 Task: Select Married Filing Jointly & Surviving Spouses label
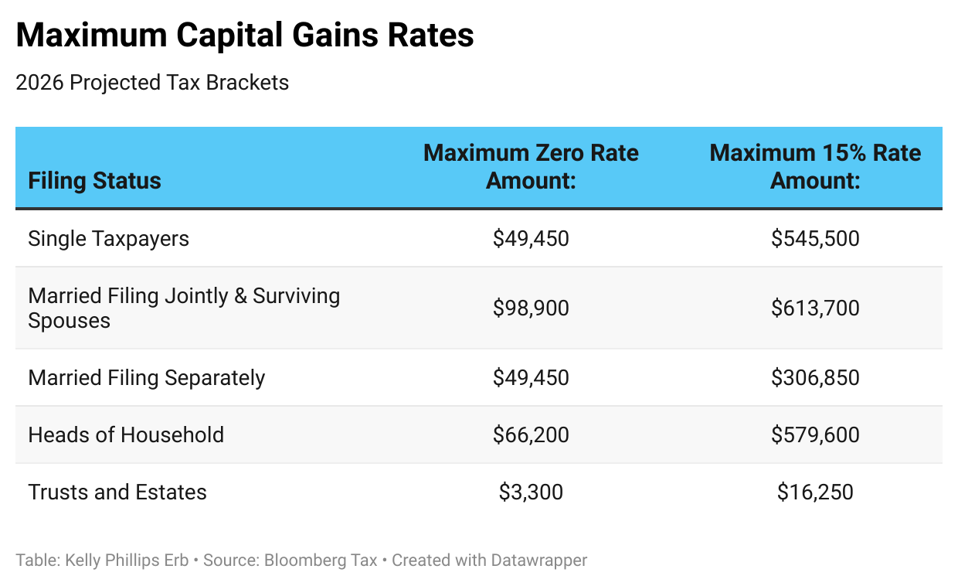pyautogui.click(x=183, y=308)
